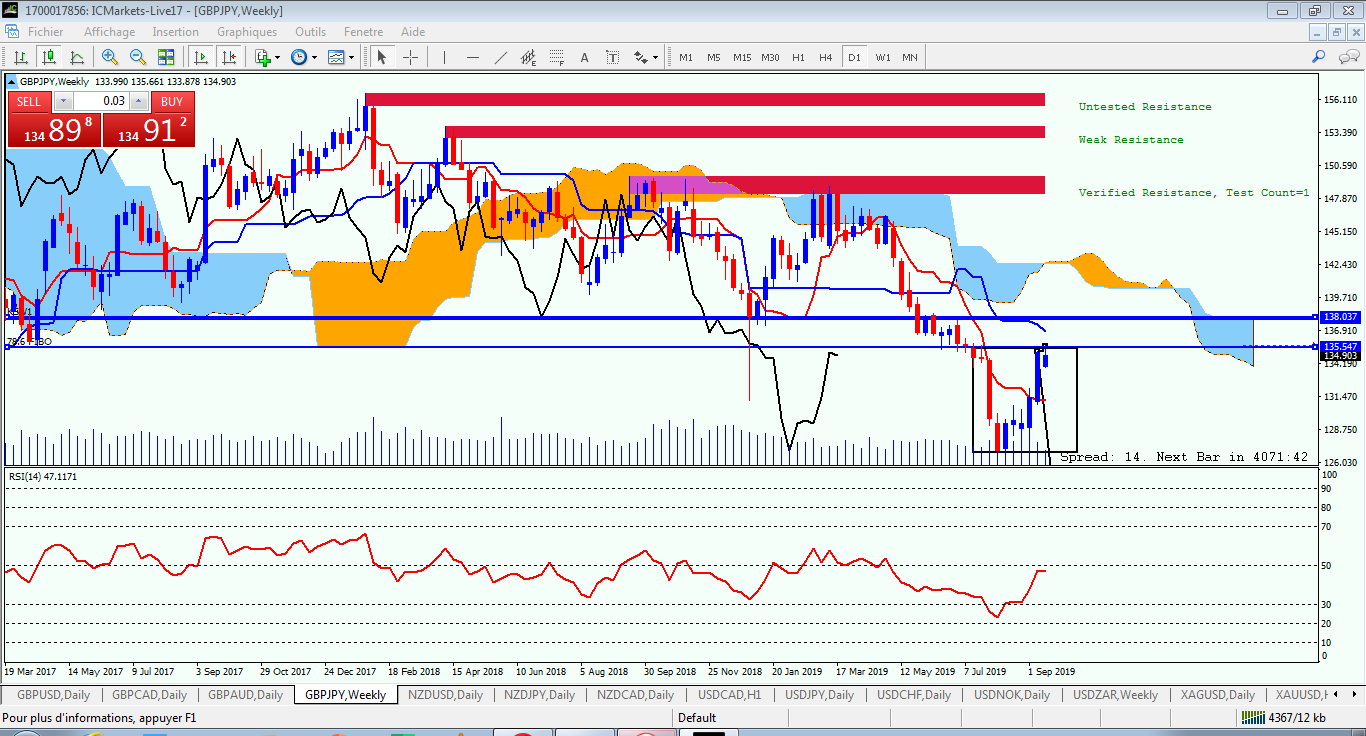Click connection status 4367/12 kb
Viewport: 1366px width, 736px height.
pos(1283,718)
